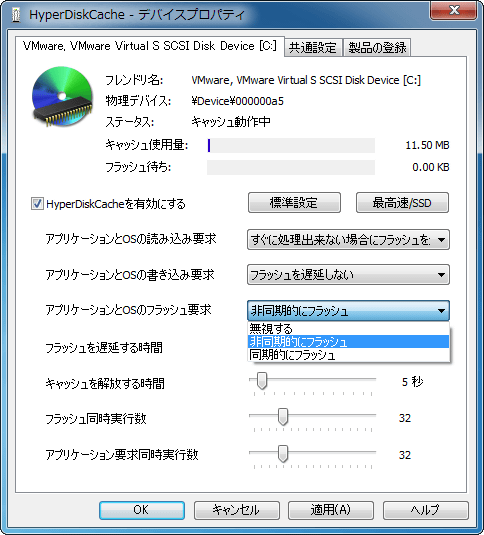Viewport: 484px width, 535px height.
Task: Collapse the フラッシュ要求 dropdown
Action: point(348,310)
